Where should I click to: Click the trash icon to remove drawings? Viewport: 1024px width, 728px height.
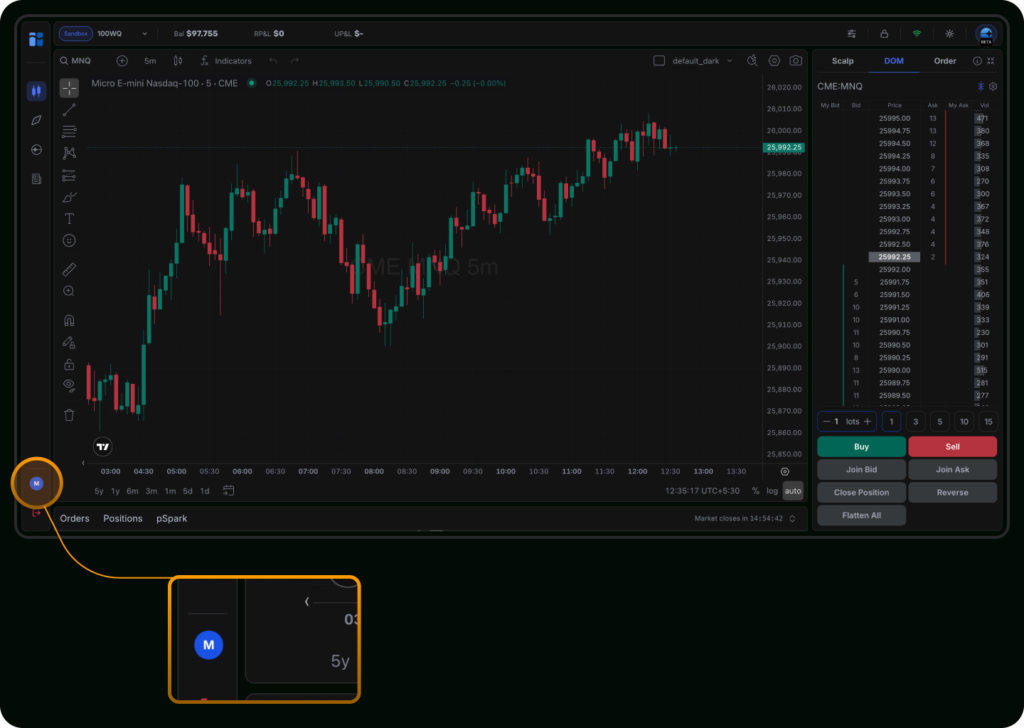[x=69, y=415]
